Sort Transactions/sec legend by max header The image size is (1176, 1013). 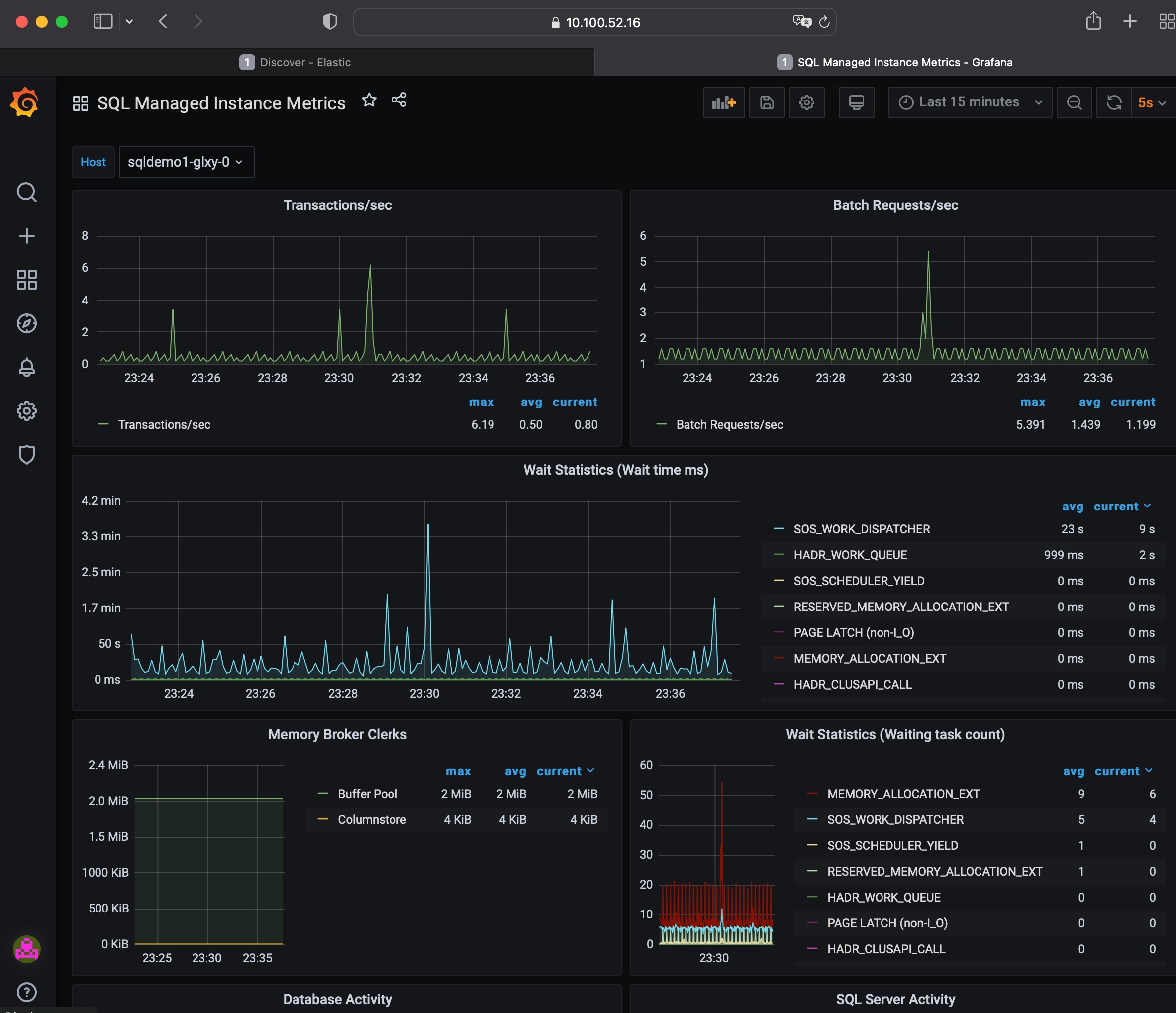482,402
